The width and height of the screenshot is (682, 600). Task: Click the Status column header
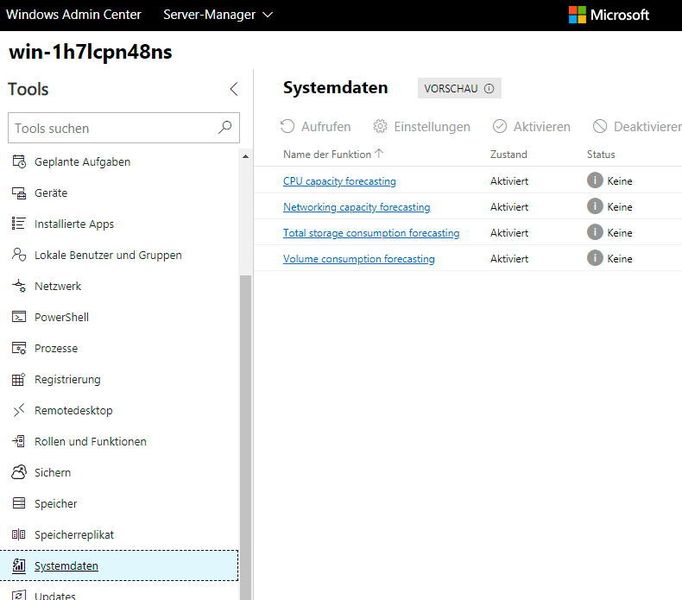click(x=601, y=154)
